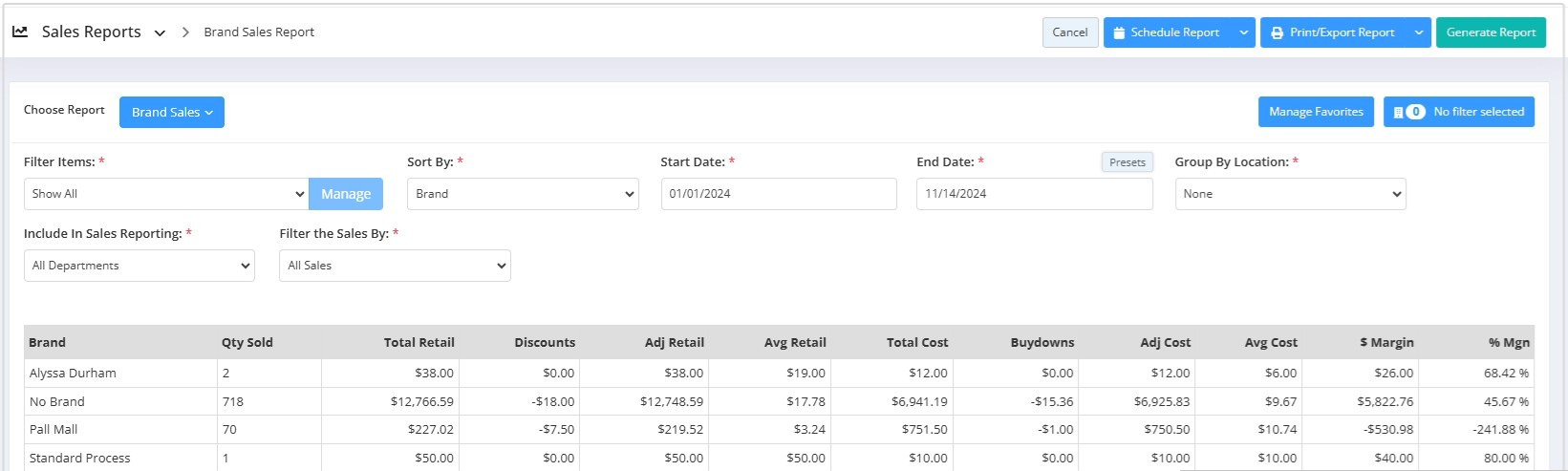Click the Presets button for dates
This screenshot has width=1568, height=471.
click(x=1127, y=162)
